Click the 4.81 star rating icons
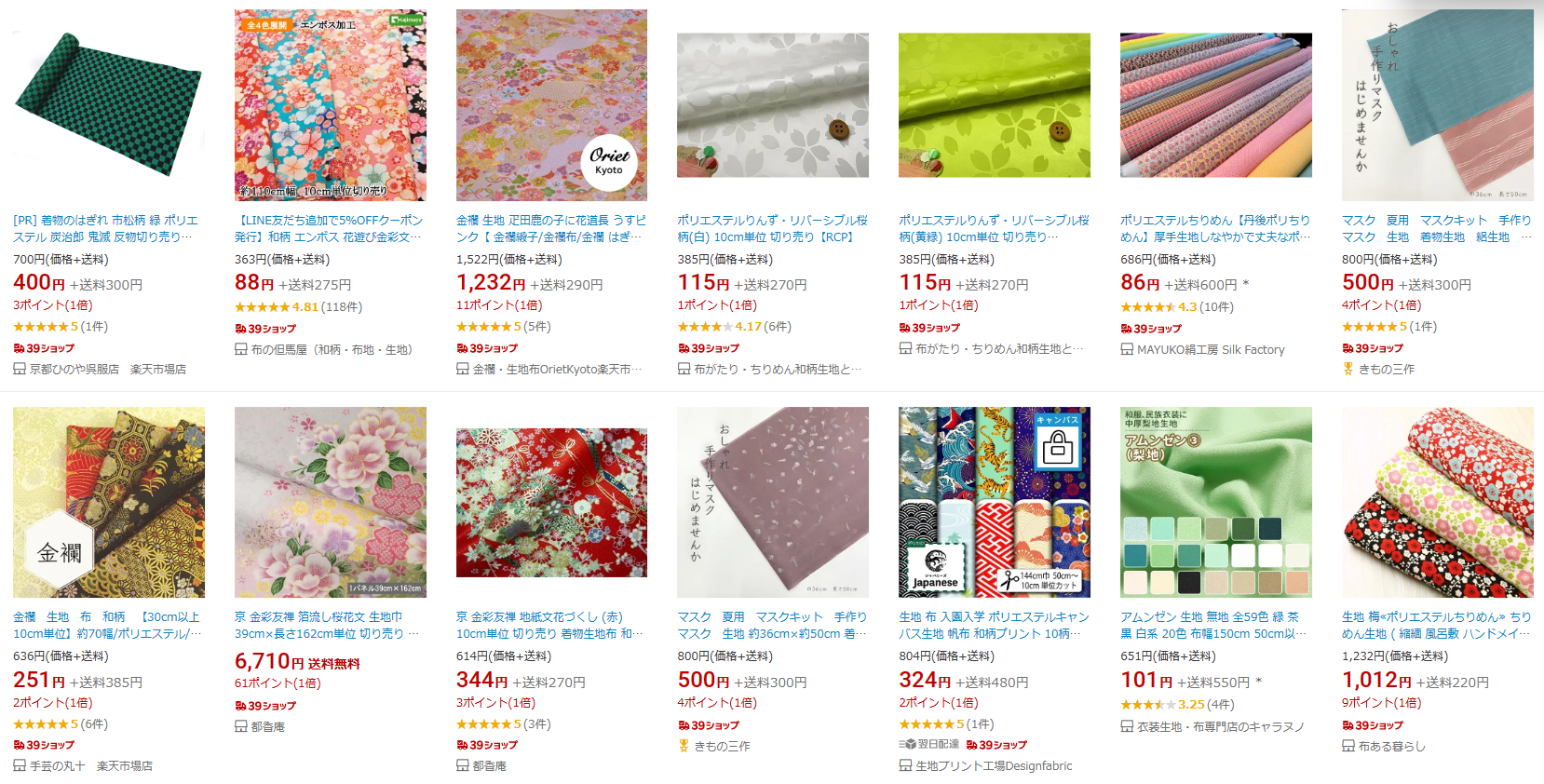1544x784 pixels. [262, 306]
